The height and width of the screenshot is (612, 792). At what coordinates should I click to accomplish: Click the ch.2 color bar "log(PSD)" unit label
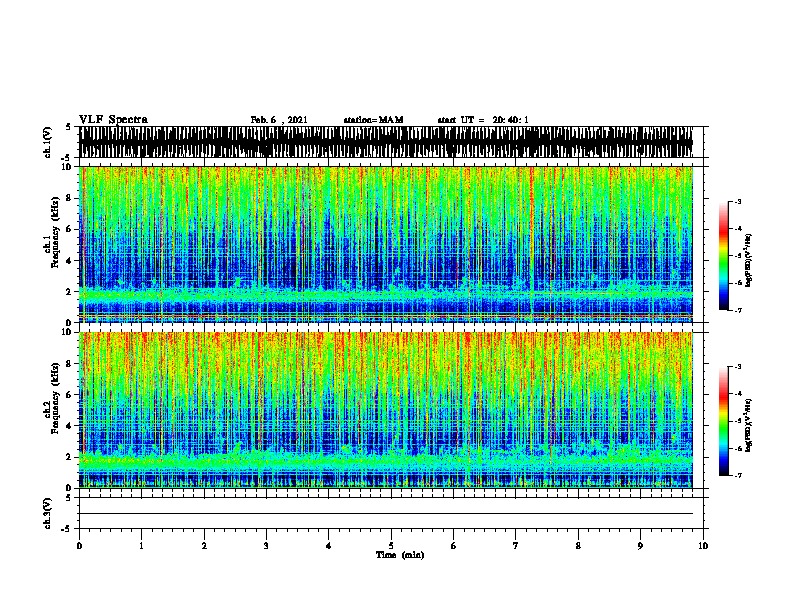pyautogui.click(x=748, y=425)
